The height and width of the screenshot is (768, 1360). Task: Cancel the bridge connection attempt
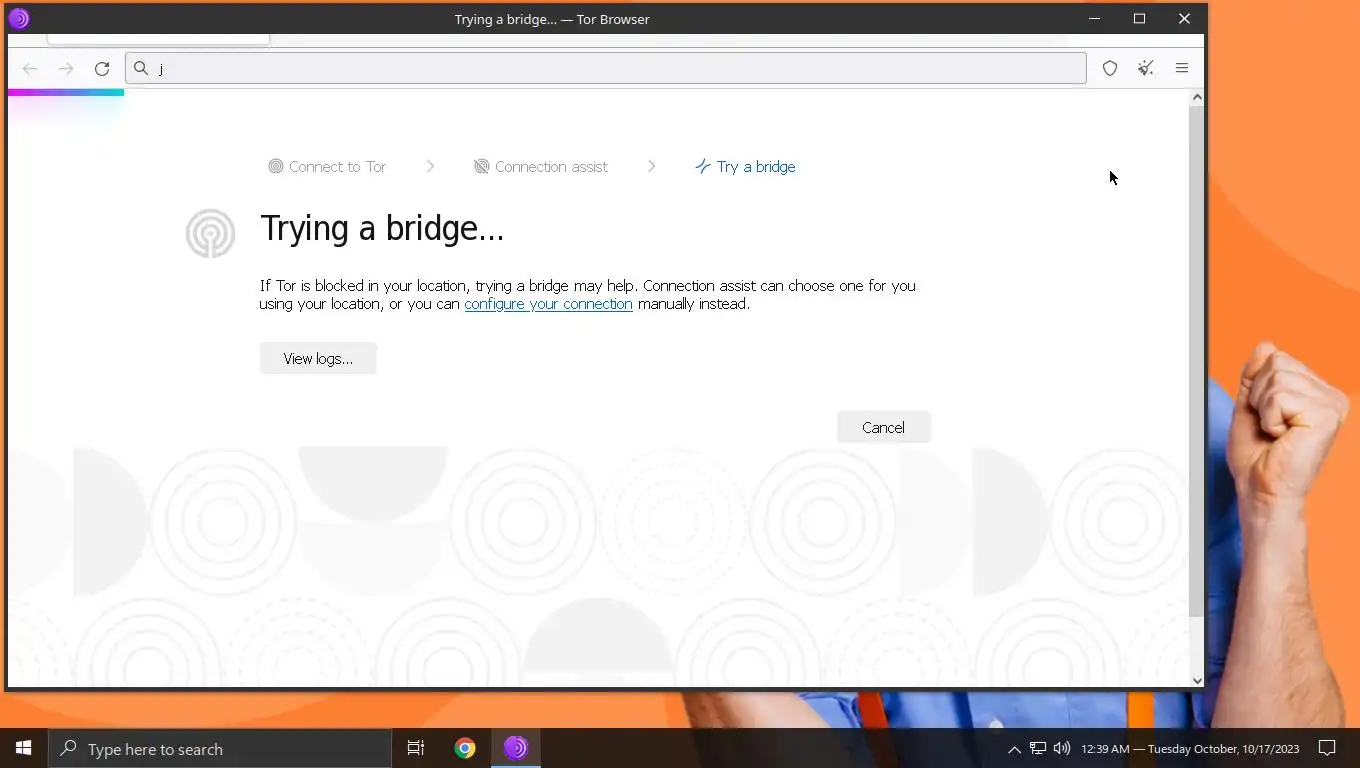pyautogui.click(x=883, y=427)
